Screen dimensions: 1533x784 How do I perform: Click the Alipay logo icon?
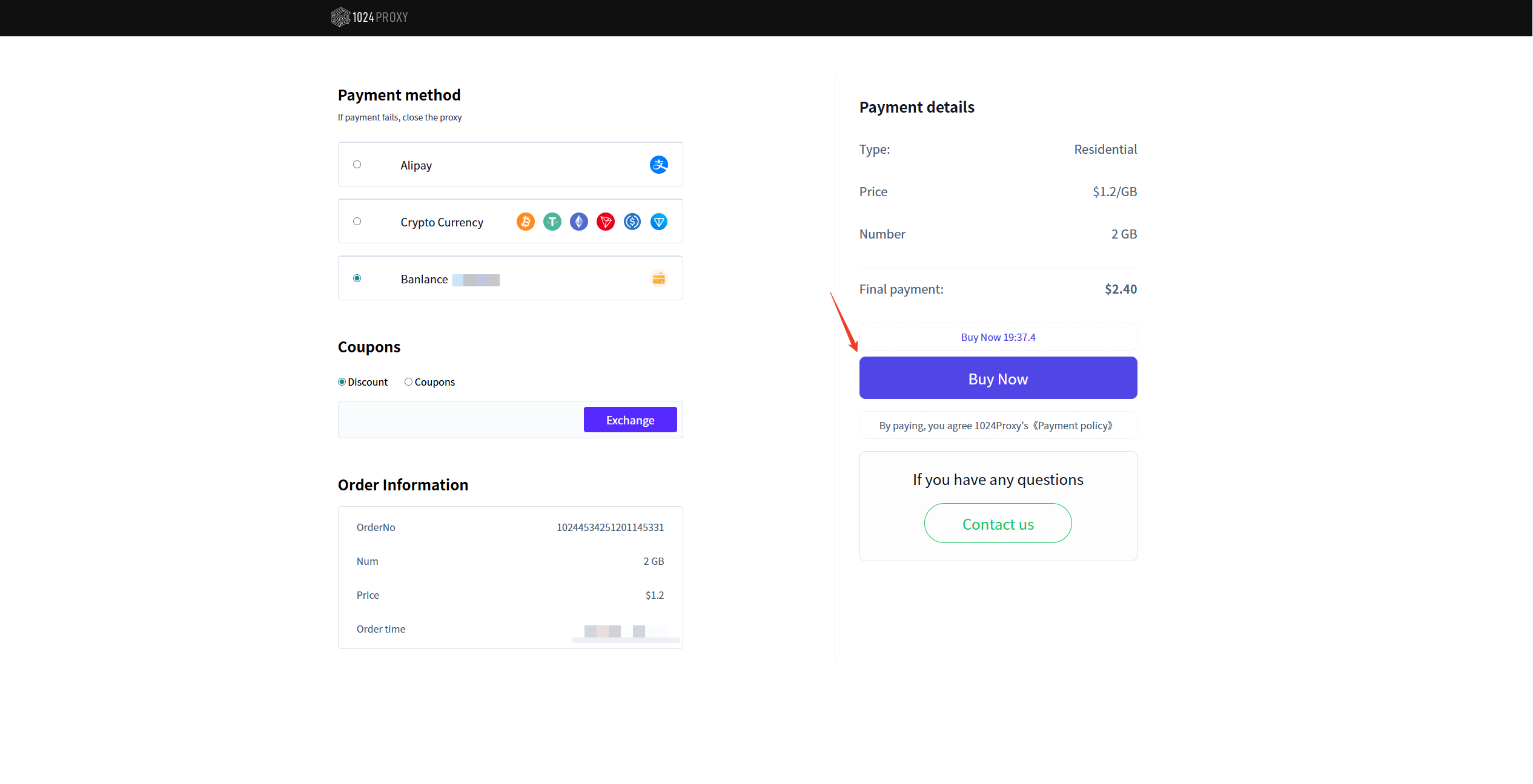click(x=658, y=165)
